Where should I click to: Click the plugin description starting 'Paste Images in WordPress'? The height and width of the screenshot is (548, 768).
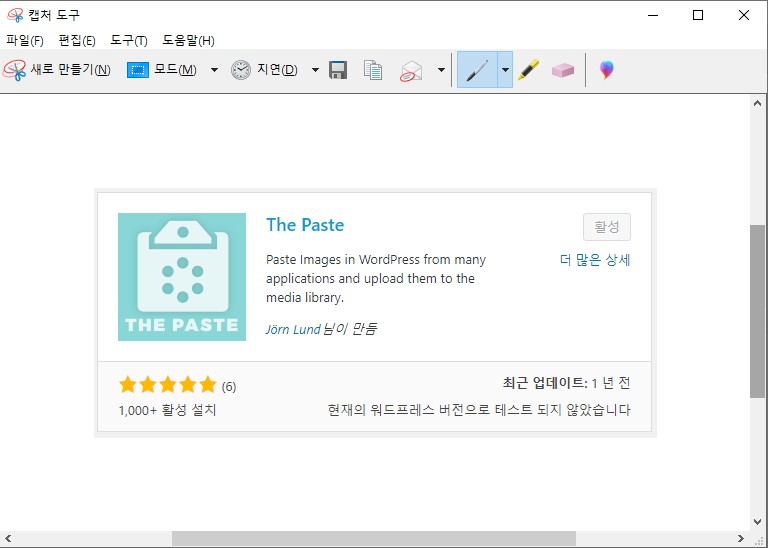[376, 278]
